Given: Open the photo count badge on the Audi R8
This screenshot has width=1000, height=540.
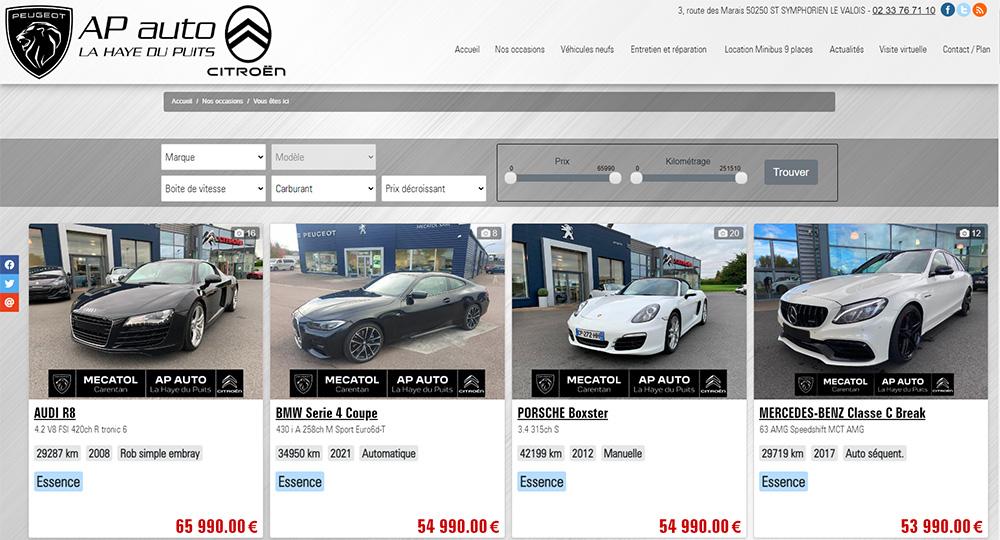Looking at the screenshot, I should tap(245, 233).
